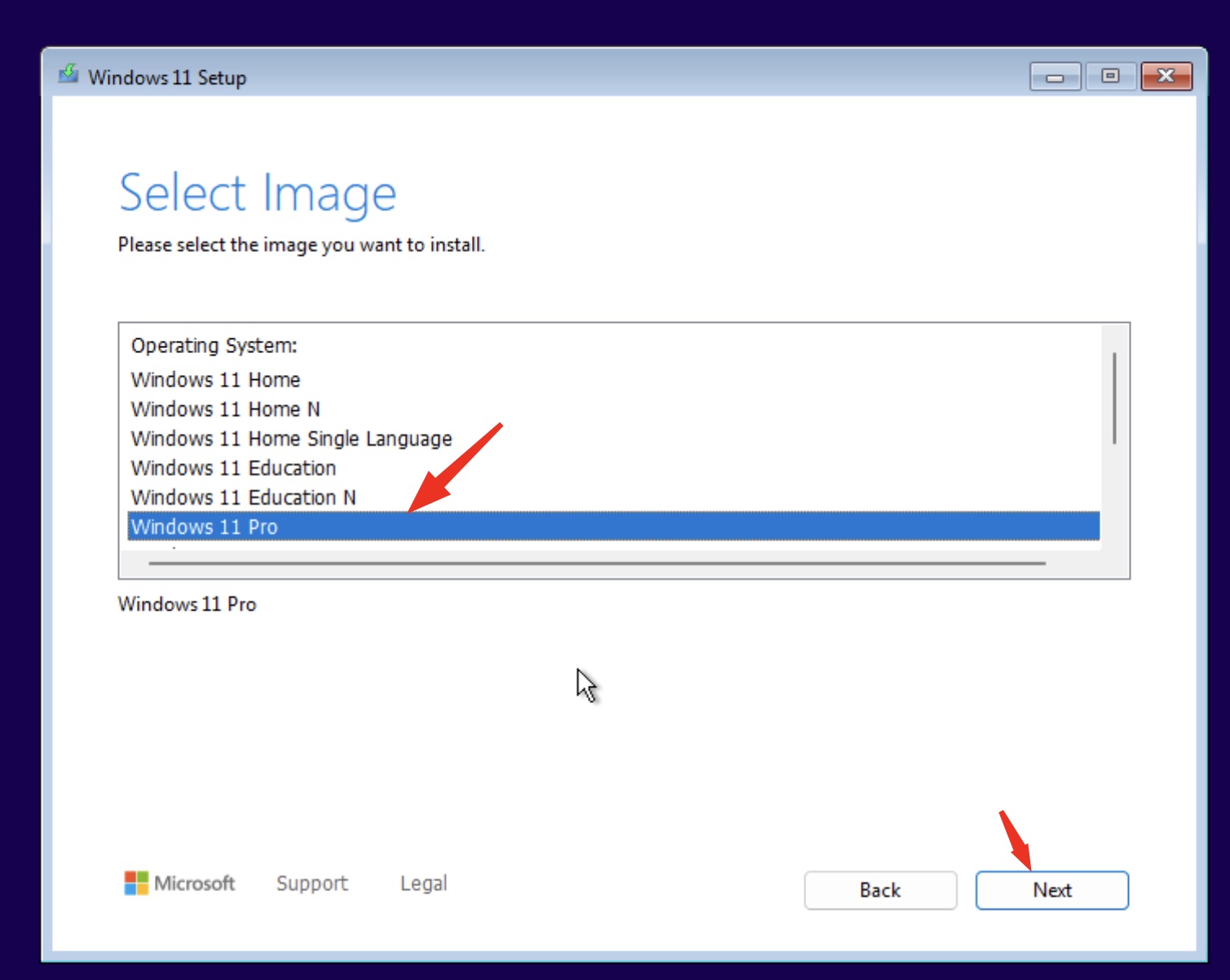This screenshot has width=1230, height=980.
Task: Click the Operating System column header
Action: [214, 346]
